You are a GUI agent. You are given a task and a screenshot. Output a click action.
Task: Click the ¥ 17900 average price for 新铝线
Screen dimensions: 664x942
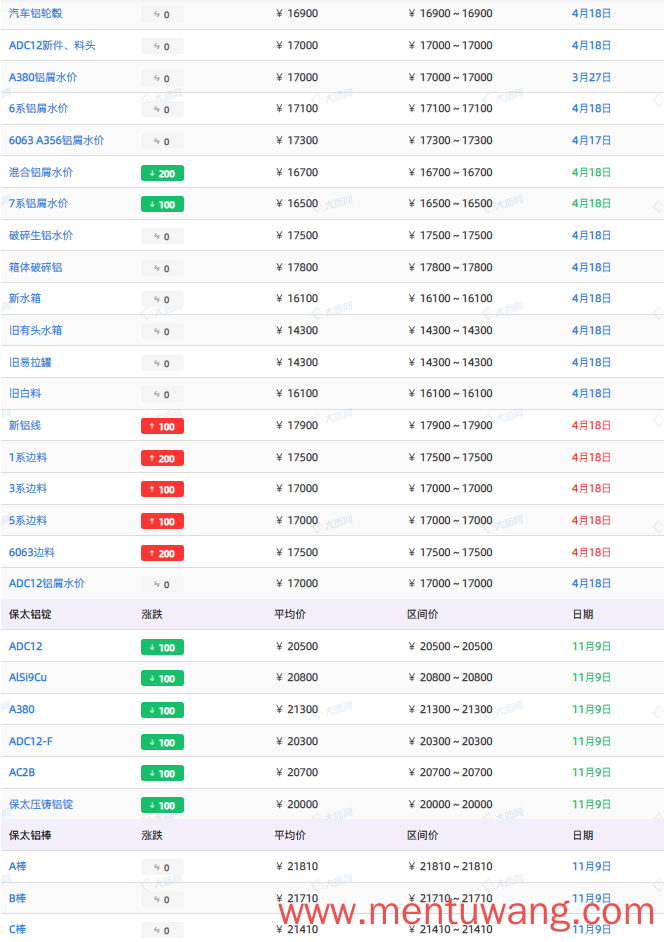click(297, 425)
